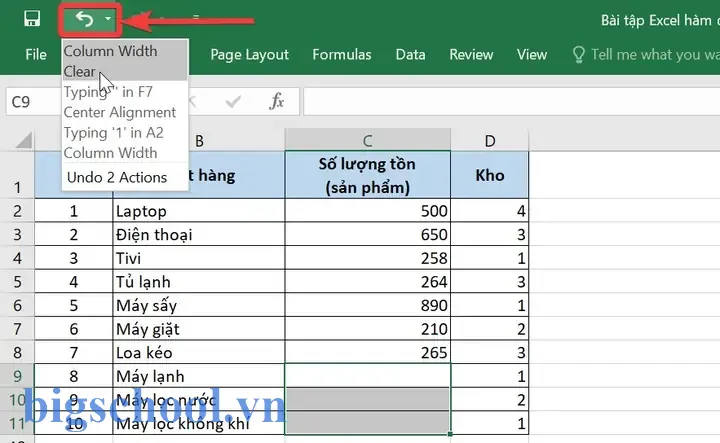Image resolution: width=720 pixels, height=443 pixels.
Task: Select the first Column Width undo entry
Action: click(125, 51)
